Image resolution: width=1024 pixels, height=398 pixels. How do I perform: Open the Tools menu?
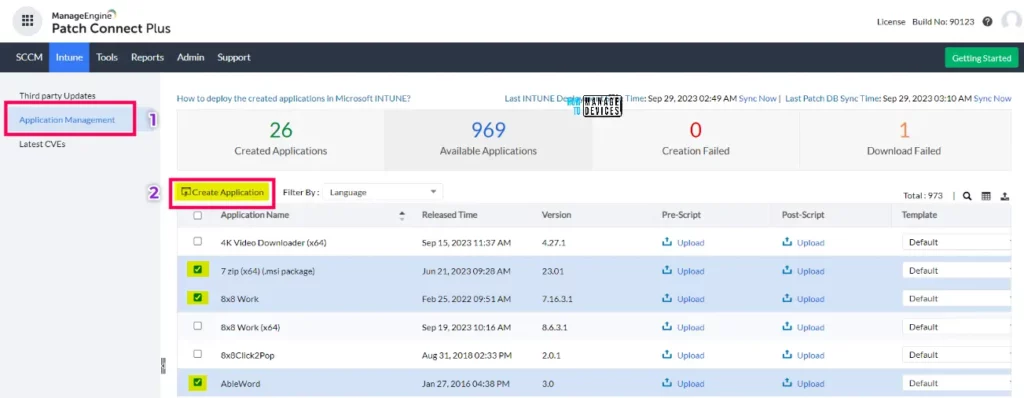click(107, 58)
